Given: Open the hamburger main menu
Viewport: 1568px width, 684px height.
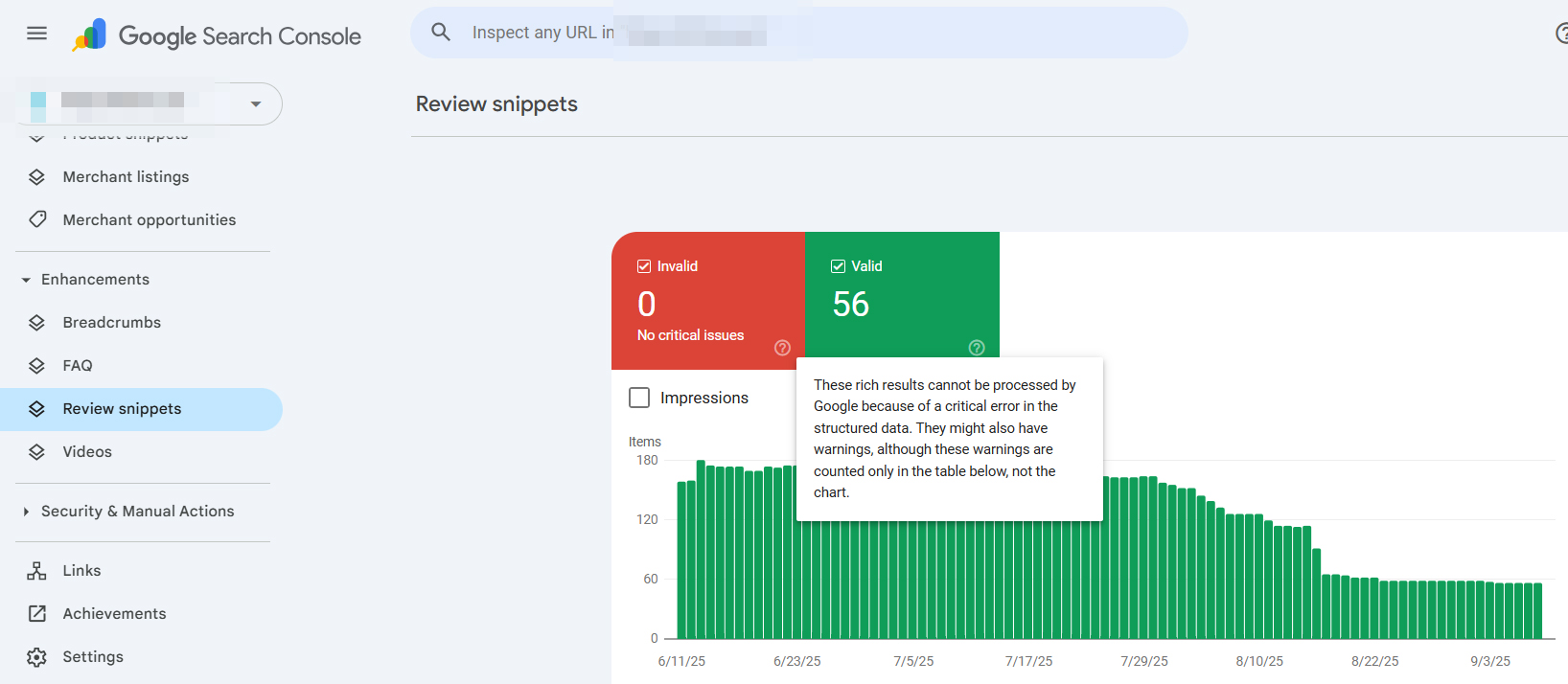Looking at the screenshot, I should pyautogui.click(x=36, y=34).
